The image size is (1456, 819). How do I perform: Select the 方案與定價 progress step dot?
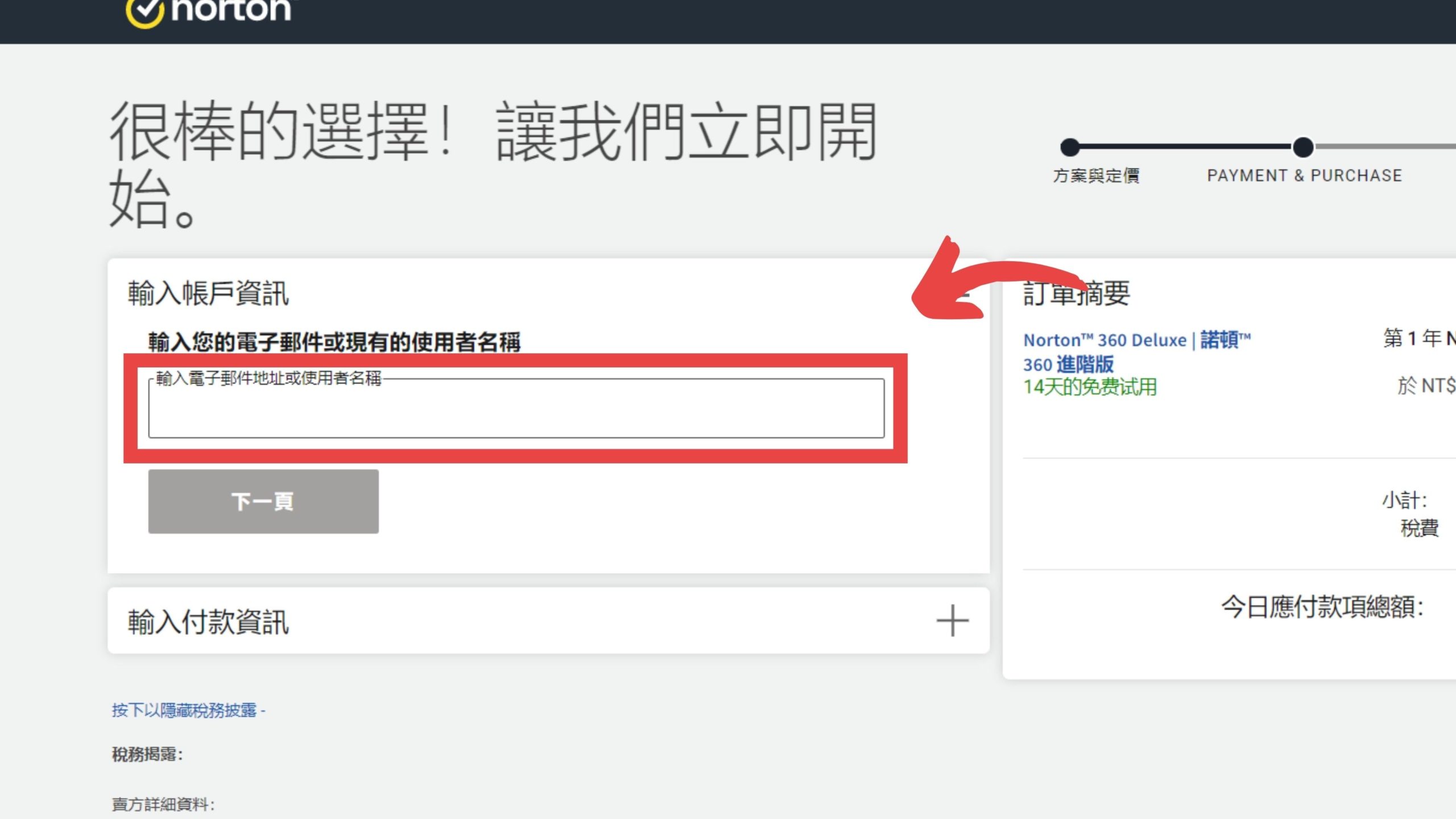pyautogui.click(x=1070, y=147)
